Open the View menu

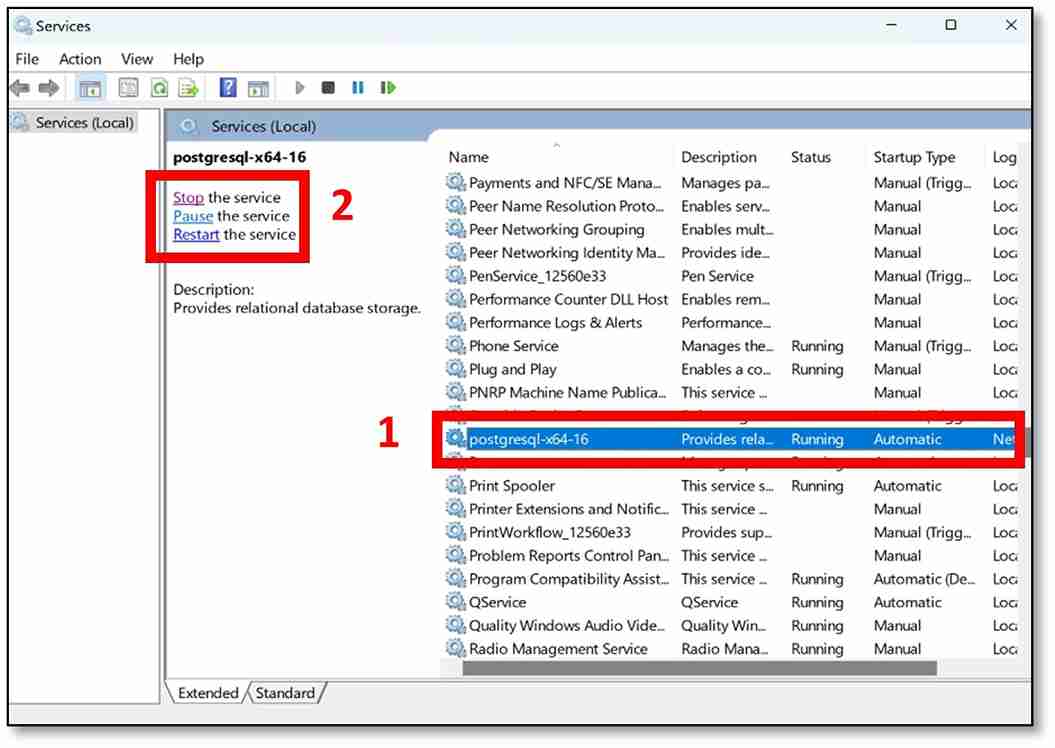[x=137, y=59]
